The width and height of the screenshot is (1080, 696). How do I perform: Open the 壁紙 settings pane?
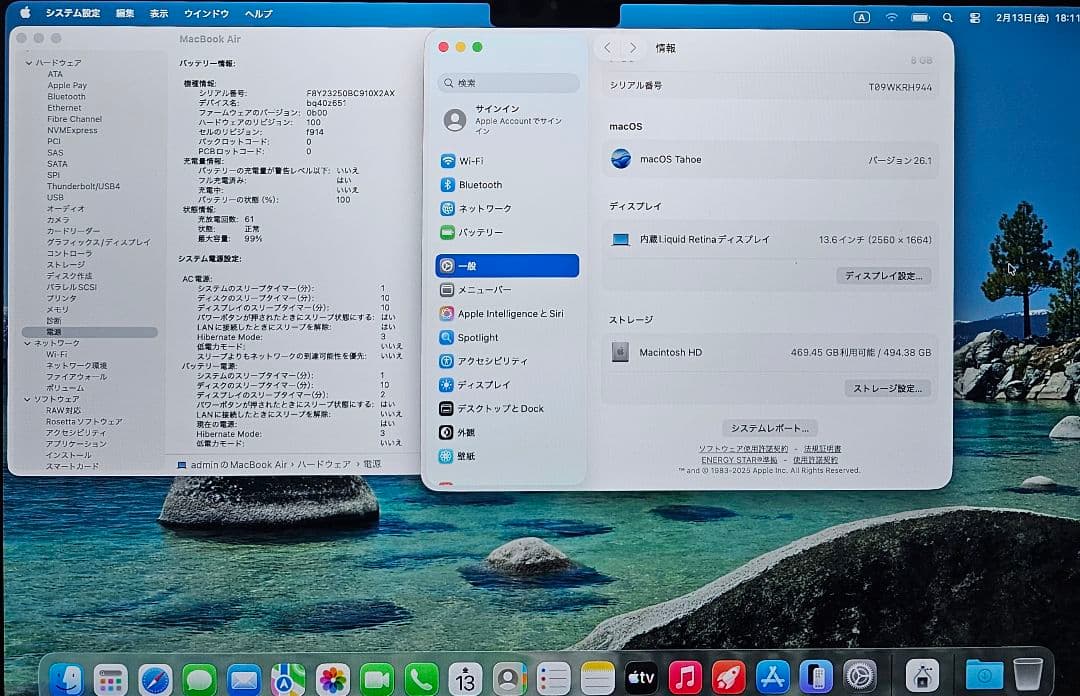(465, 455)
